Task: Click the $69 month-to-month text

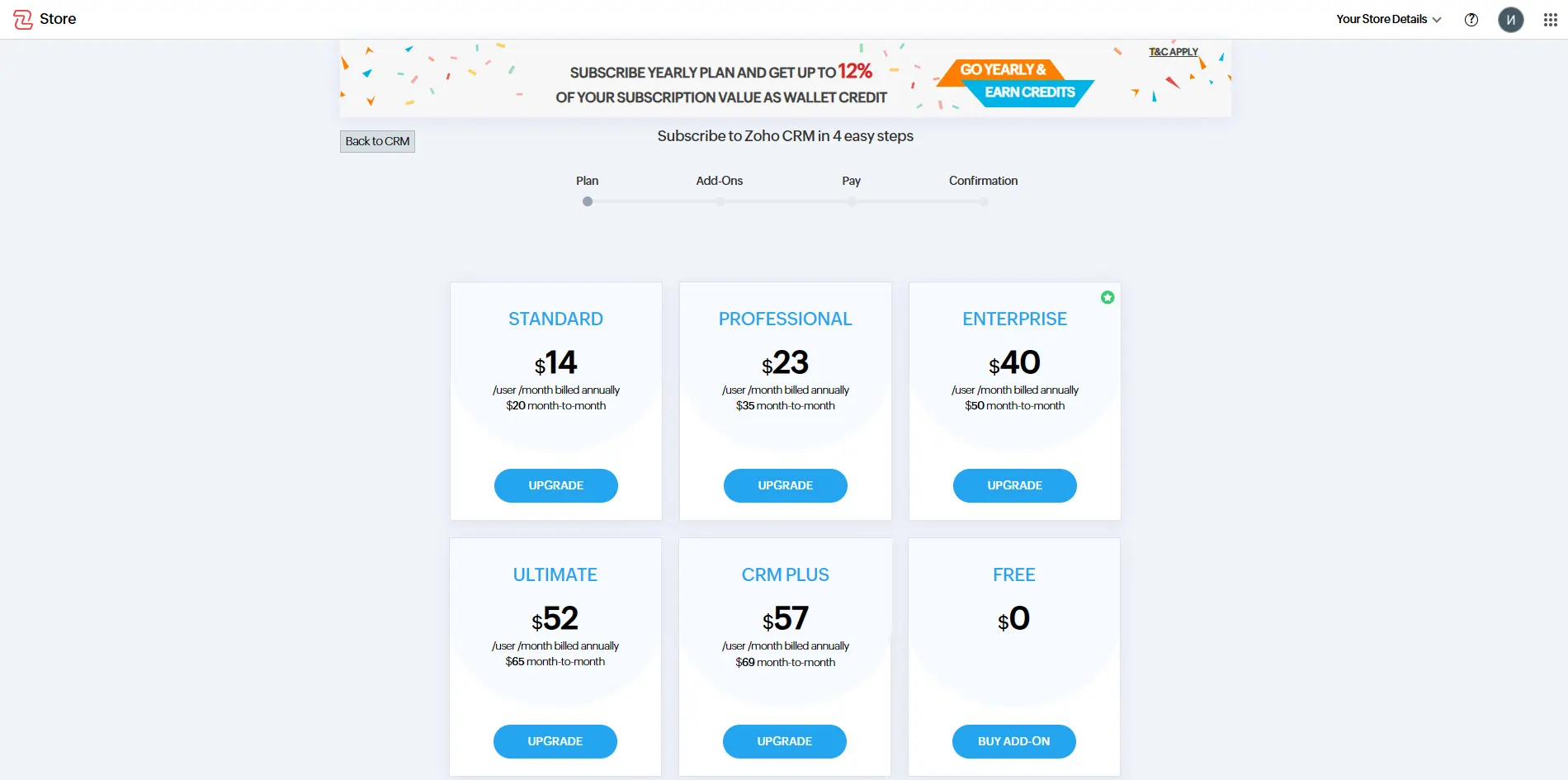Action: point(786,662)
